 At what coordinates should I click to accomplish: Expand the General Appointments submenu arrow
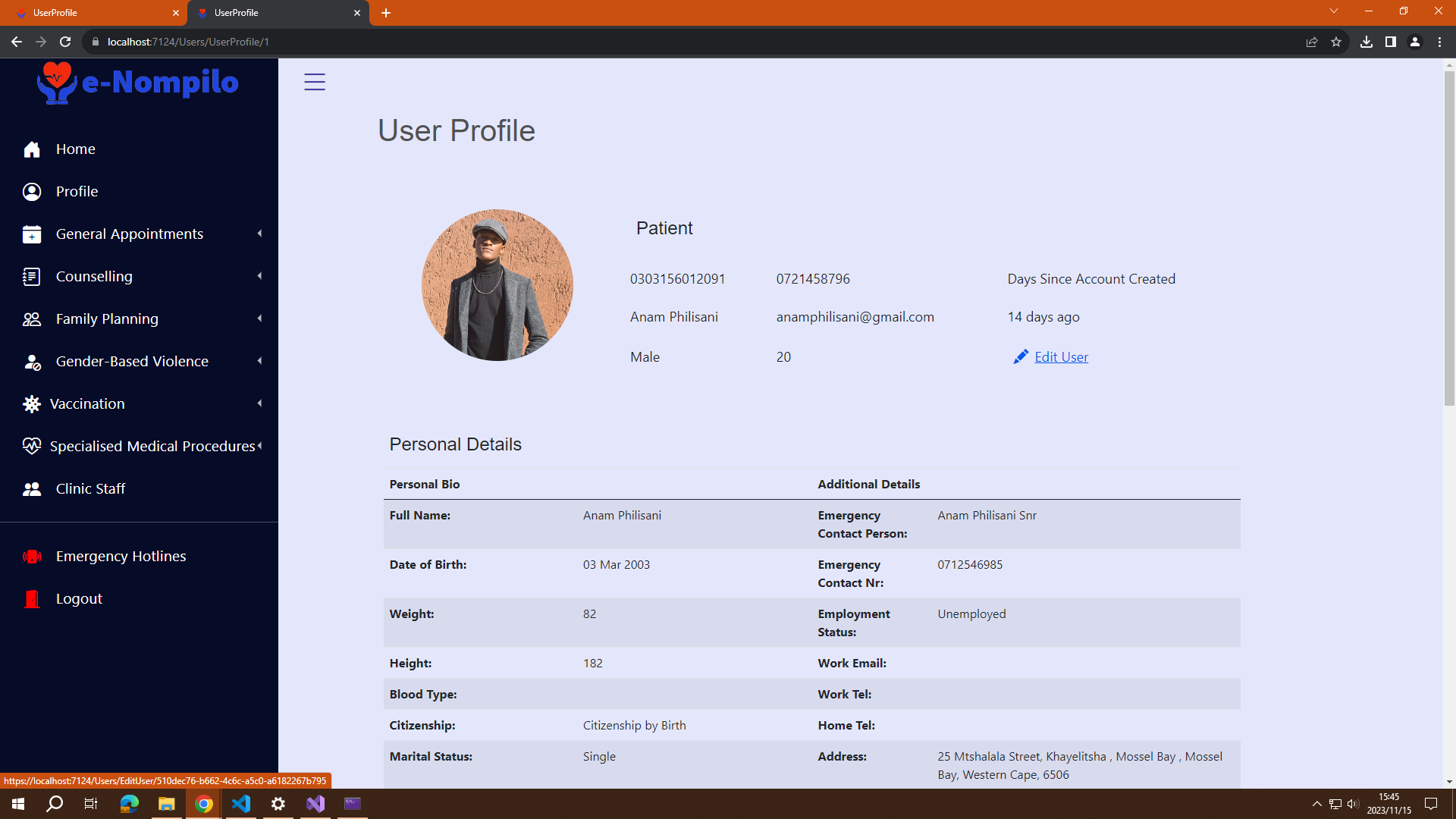259,234
